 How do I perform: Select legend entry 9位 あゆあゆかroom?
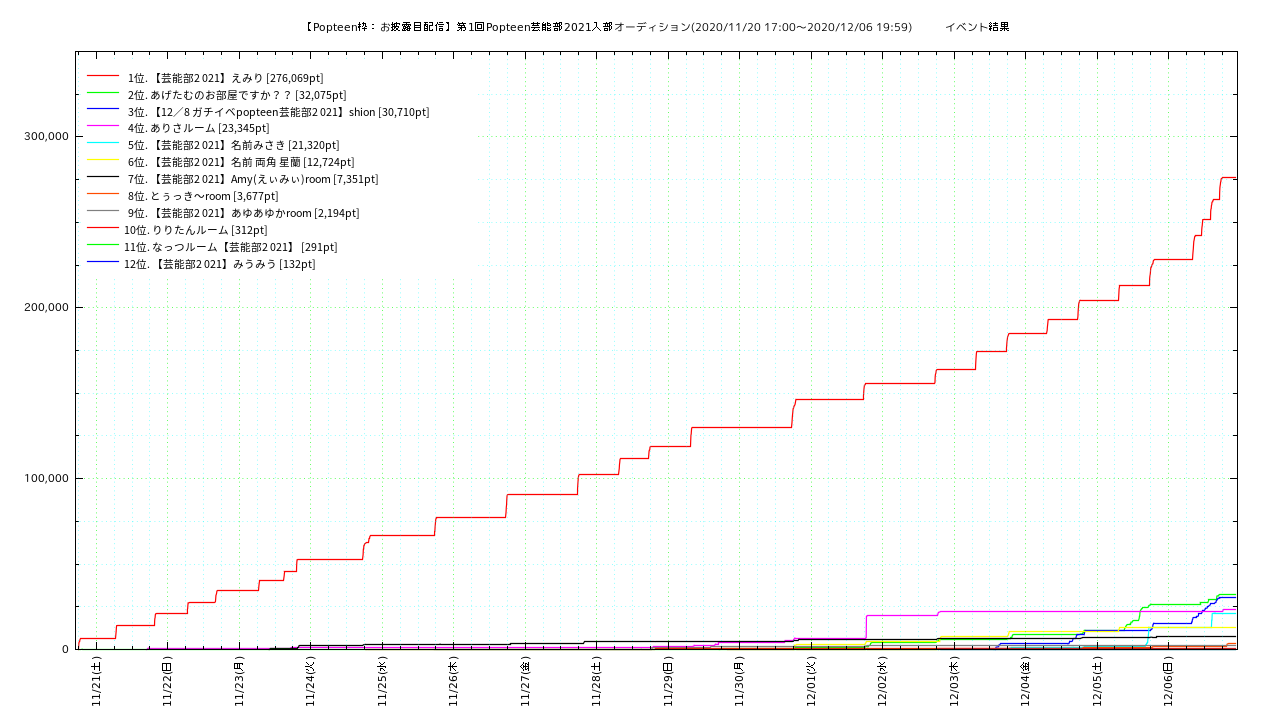click(x=243, y=213)
